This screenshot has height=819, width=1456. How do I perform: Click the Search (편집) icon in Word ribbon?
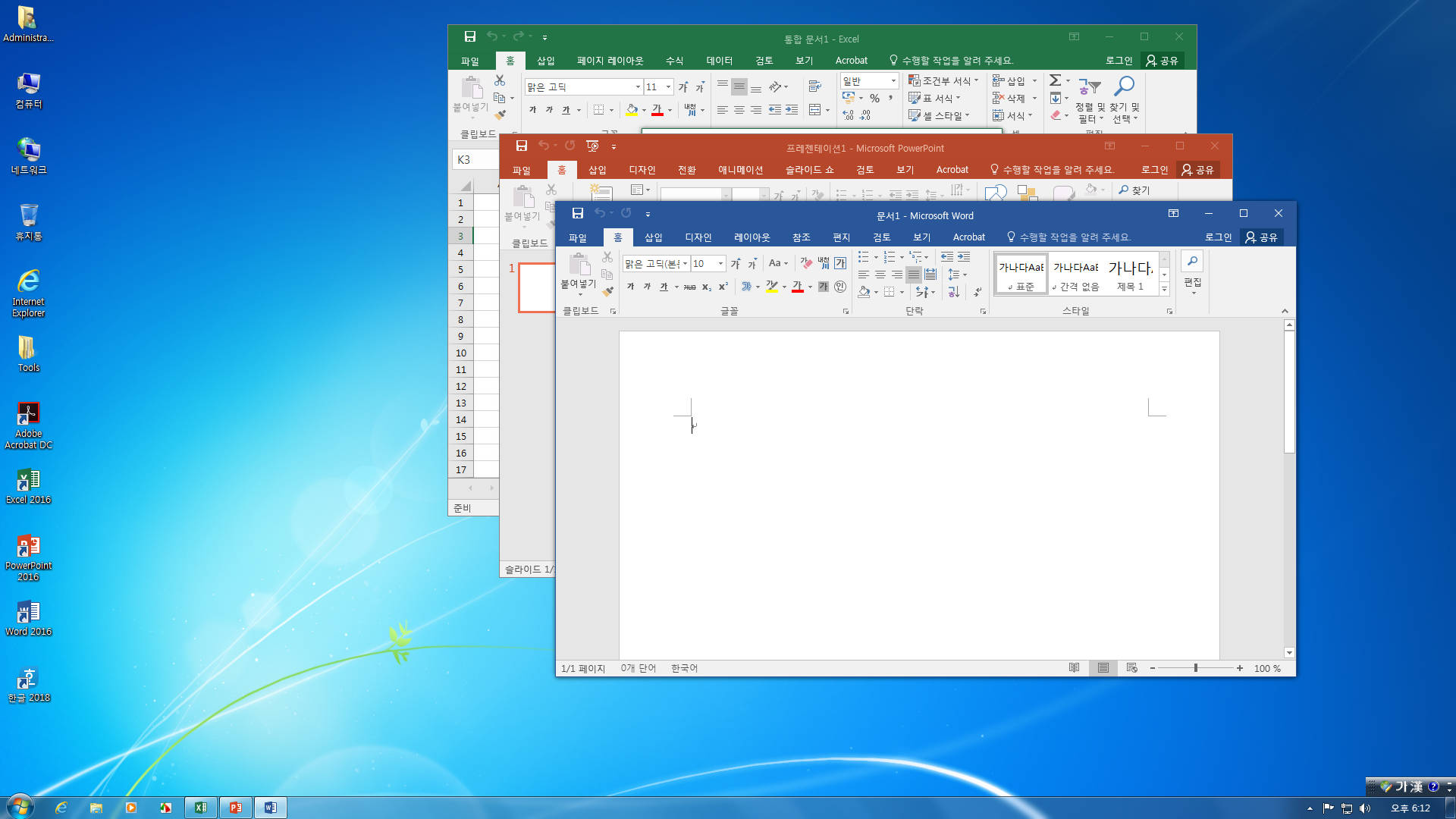(1193, 262)
